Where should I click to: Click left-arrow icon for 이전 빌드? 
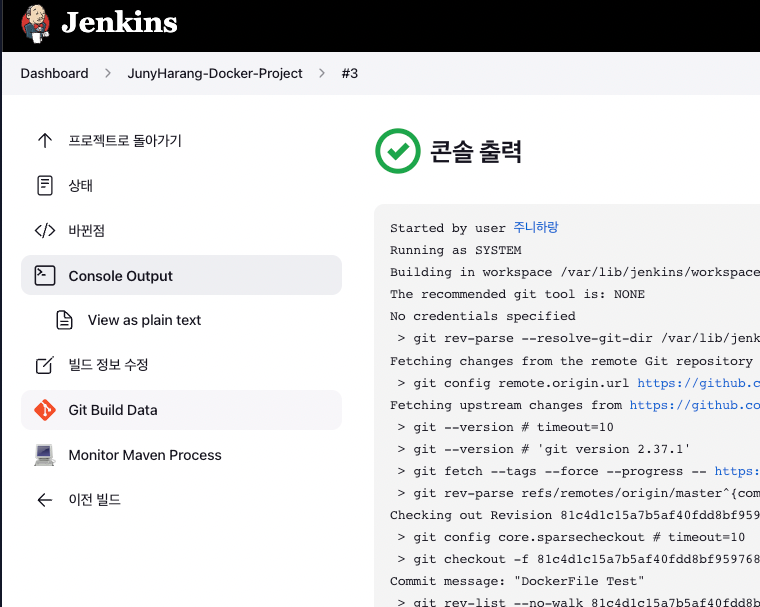coord(45,499)
